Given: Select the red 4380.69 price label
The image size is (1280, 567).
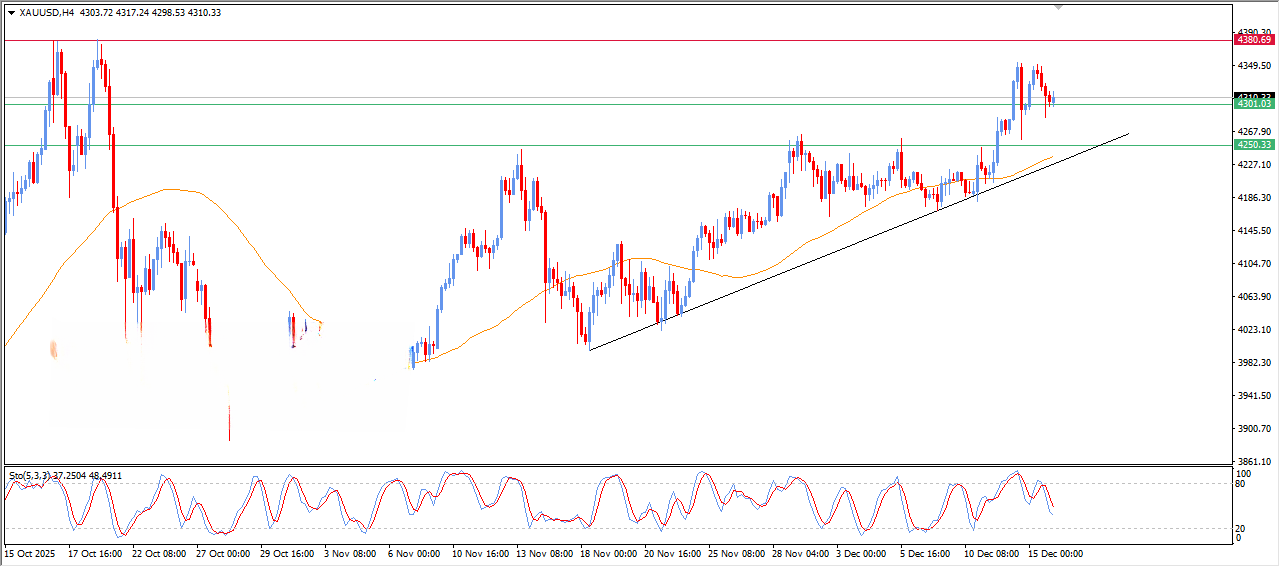Looking at the screenshot, I should point(1254,41).
